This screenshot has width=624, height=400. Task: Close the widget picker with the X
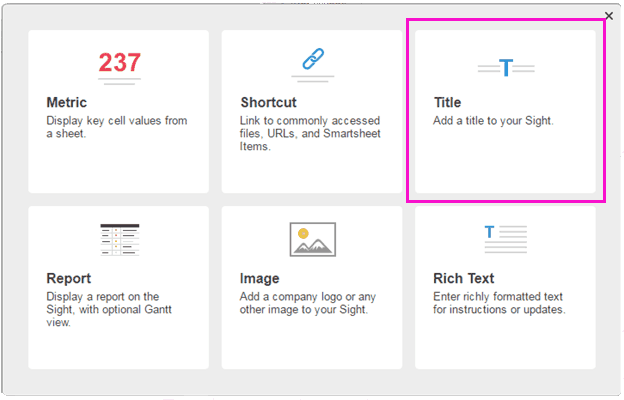pyautogui.click(x=609, y=16)
